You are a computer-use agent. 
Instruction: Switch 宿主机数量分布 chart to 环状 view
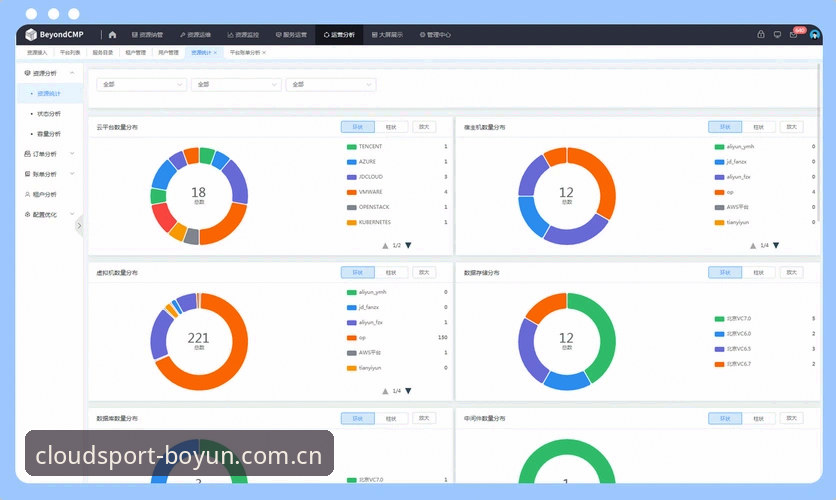click(x=725, y=127)
